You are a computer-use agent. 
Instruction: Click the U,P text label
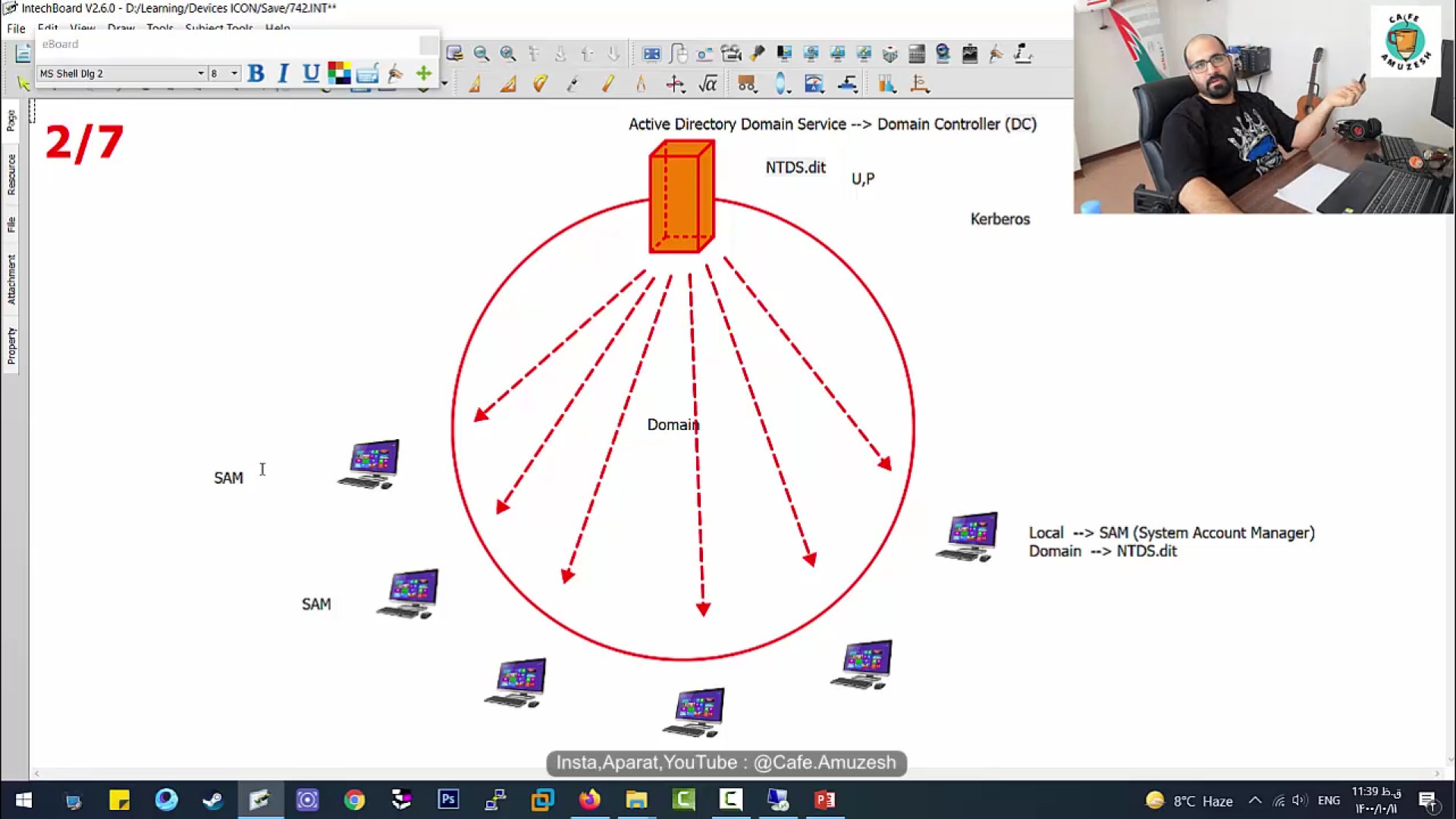(x=863, y=179)
